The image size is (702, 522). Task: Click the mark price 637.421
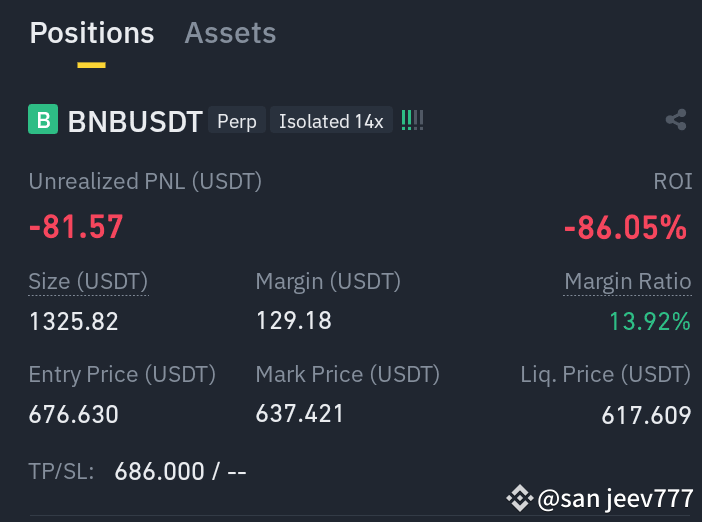tap(300, 413)
